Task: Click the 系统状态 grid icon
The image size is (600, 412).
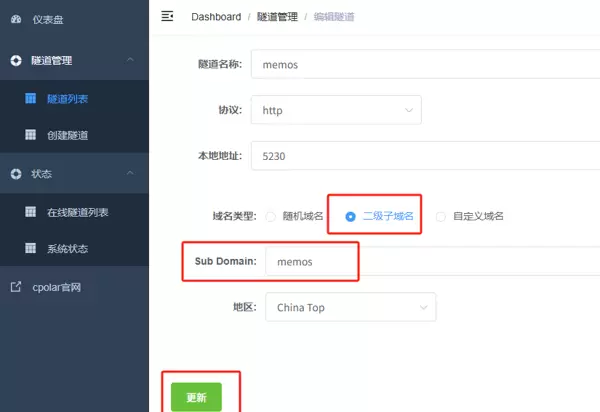Action: (31, 248)
